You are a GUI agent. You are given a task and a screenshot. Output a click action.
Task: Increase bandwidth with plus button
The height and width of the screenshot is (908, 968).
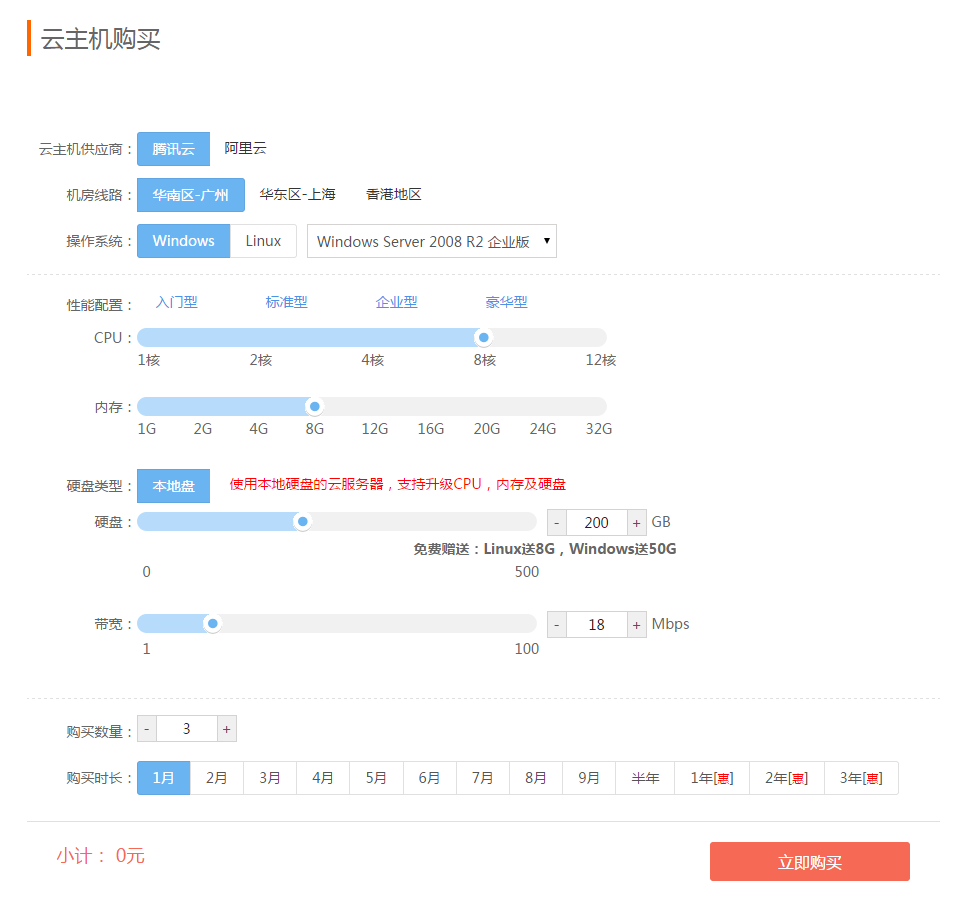pyautogui.click(x=636, y=625)
